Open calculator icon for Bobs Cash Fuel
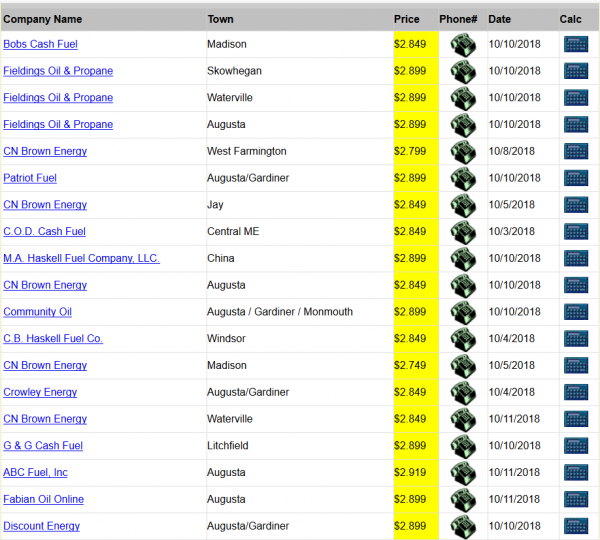Viewport: 600px width, 540px height. coord(575,45)
